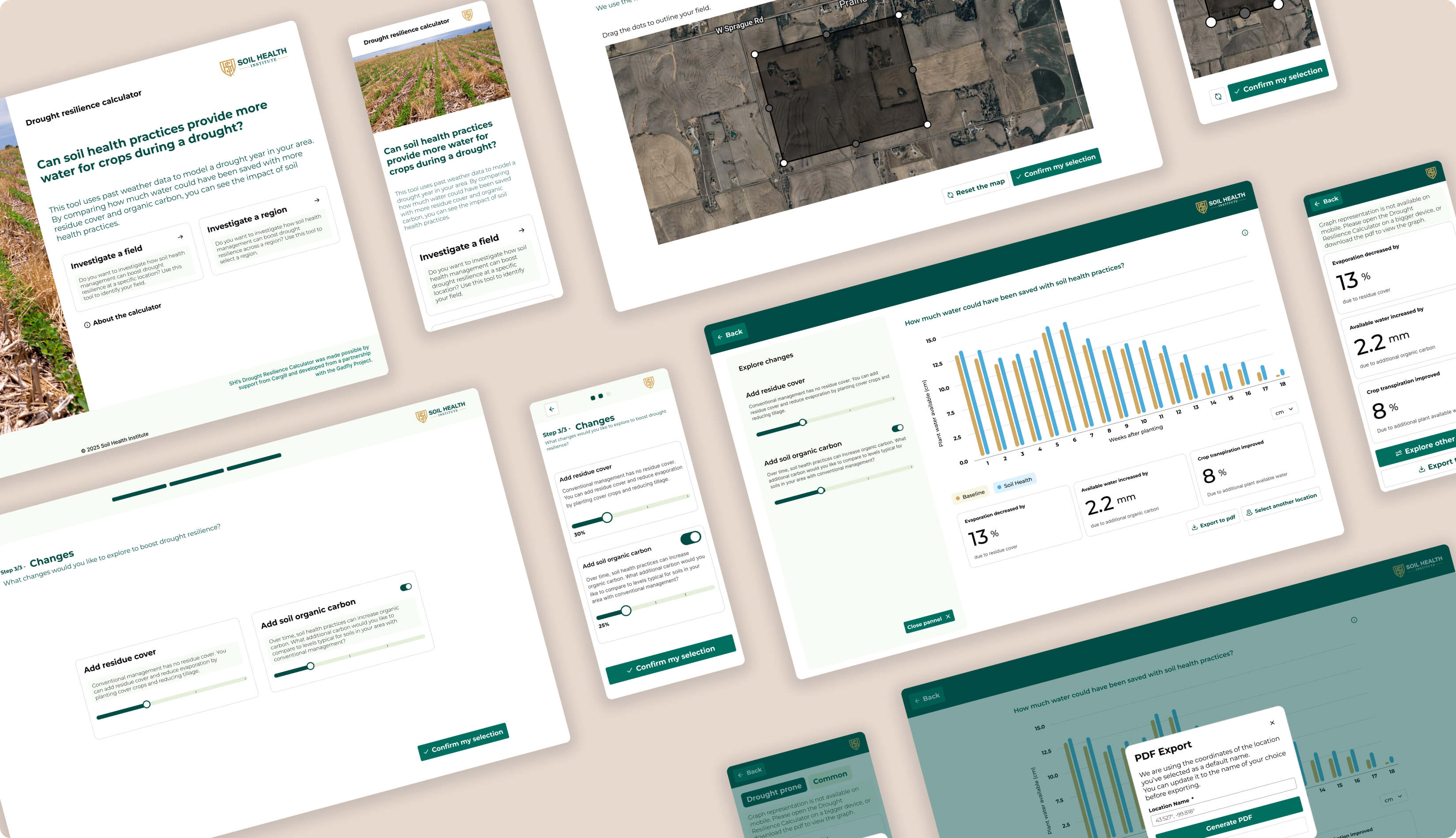Open the About the calculator link
This screenshot has width=1456, height=838.
click(x=122, y=316)
